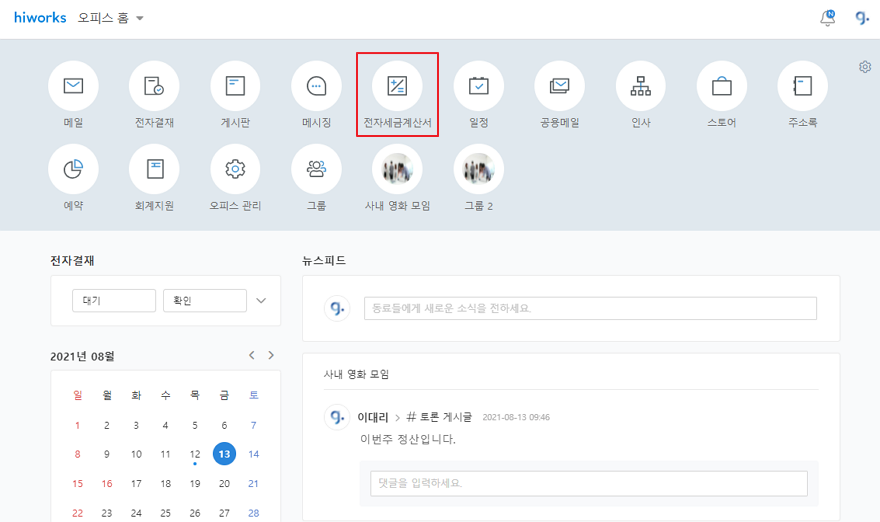Image resolution: width=880 pixels, height=522 pixels.
Task: Open the 인사 HR organization icon
Action: click(640, 86)
